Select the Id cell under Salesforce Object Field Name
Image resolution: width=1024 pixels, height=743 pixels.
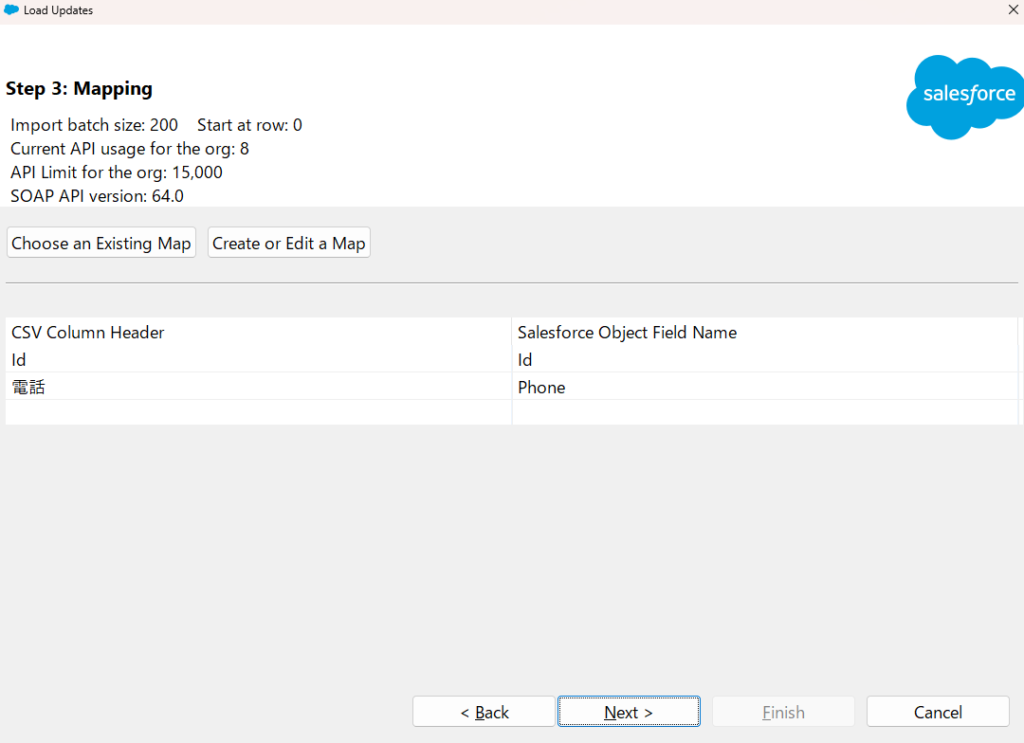coord(526,360)
